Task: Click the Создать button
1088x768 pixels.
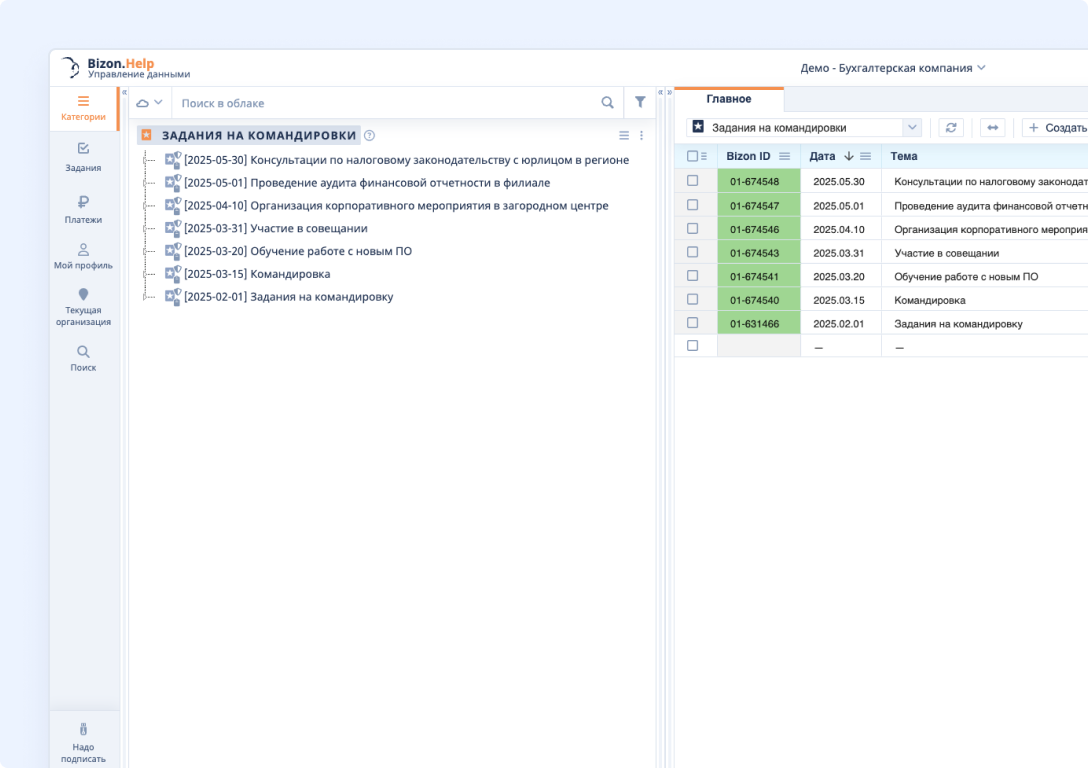Action: (x=1056, y=128)
